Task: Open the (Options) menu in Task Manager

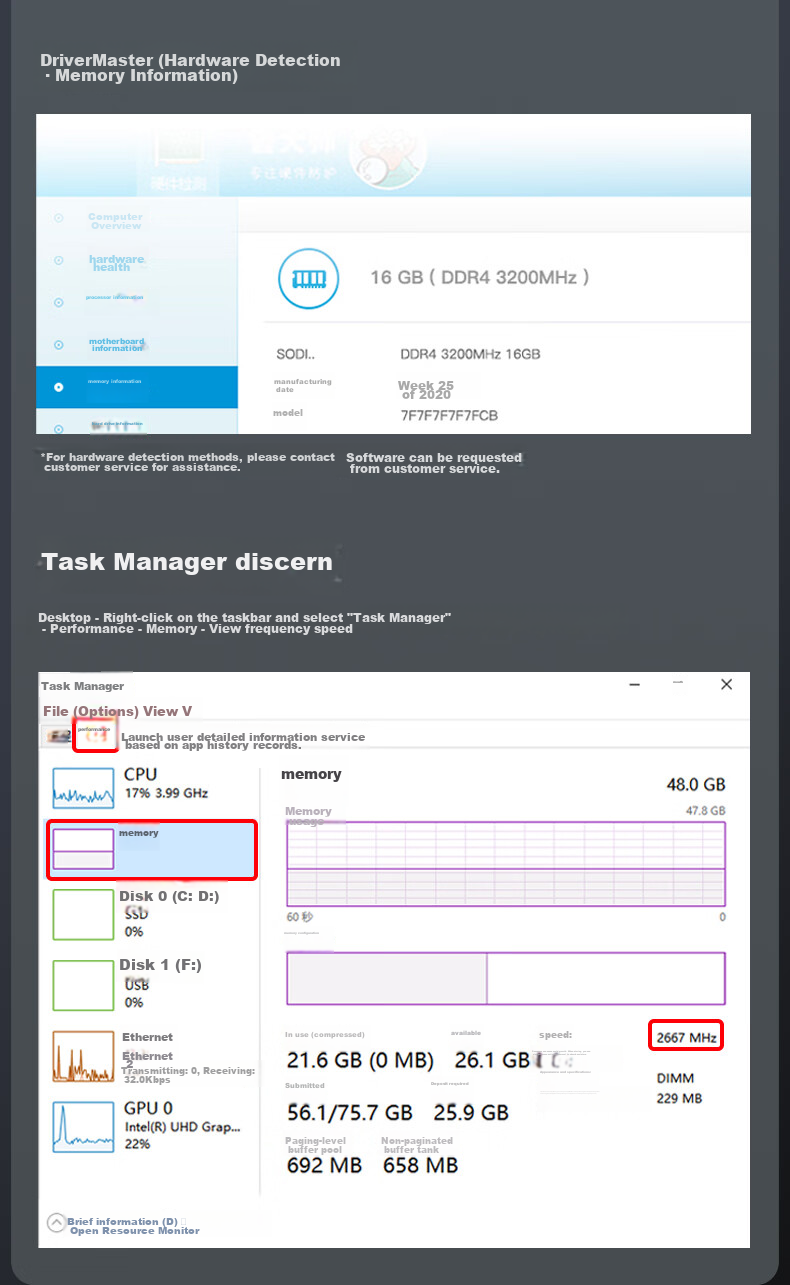Action: pos(105,711)
